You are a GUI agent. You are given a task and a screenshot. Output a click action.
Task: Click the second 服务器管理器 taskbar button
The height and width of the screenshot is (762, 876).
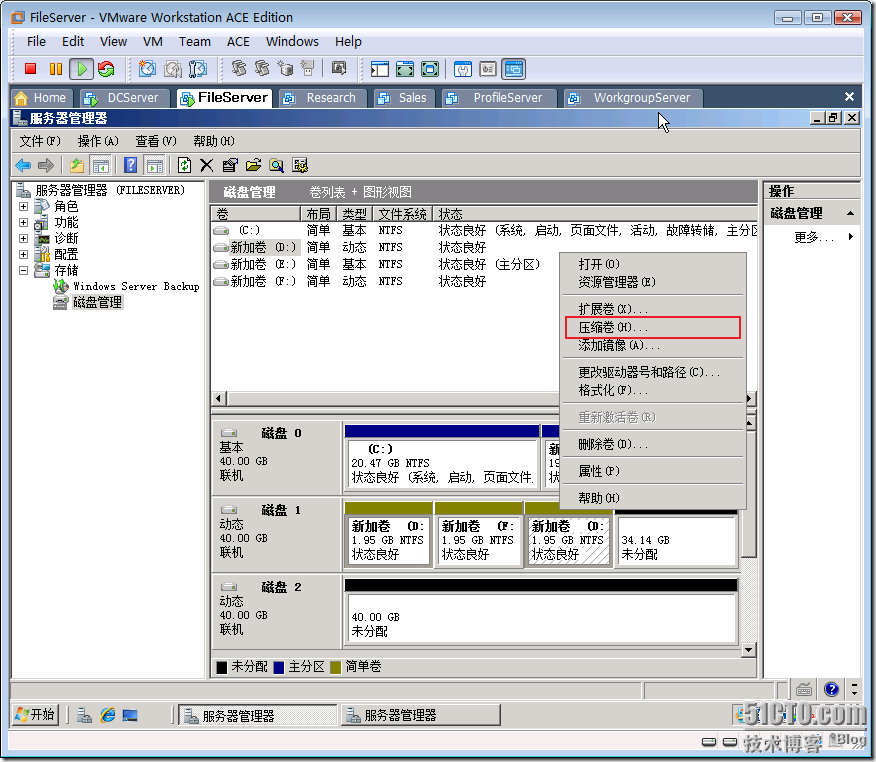pyautogui.click(x=420, y=715)
